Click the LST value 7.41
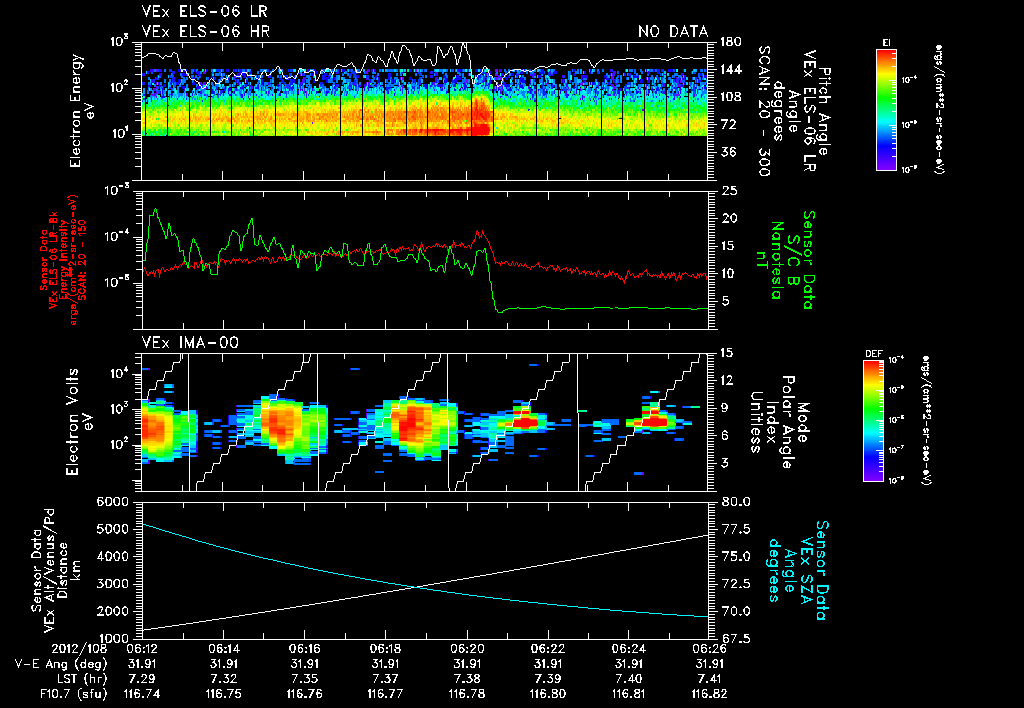Image resolution: width=1024 pixels, height=708 pixels. [x=709, y=679]
